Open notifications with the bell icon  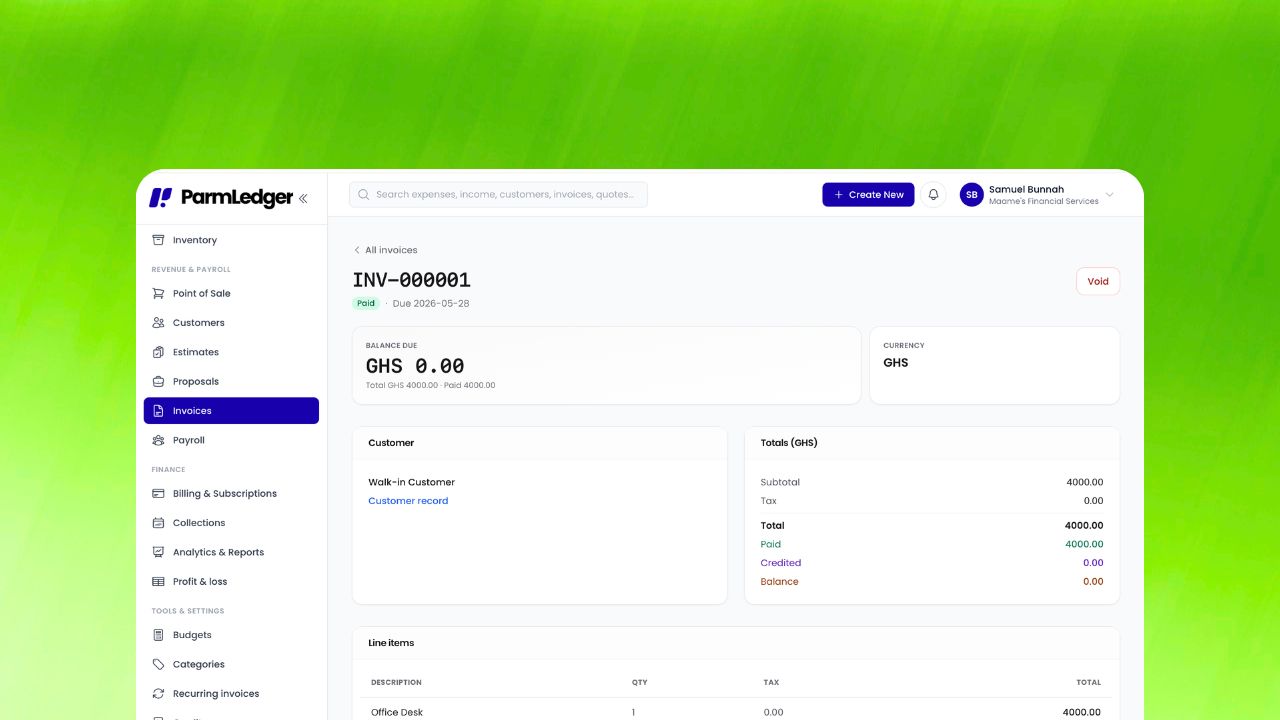(x=933, y=195)
